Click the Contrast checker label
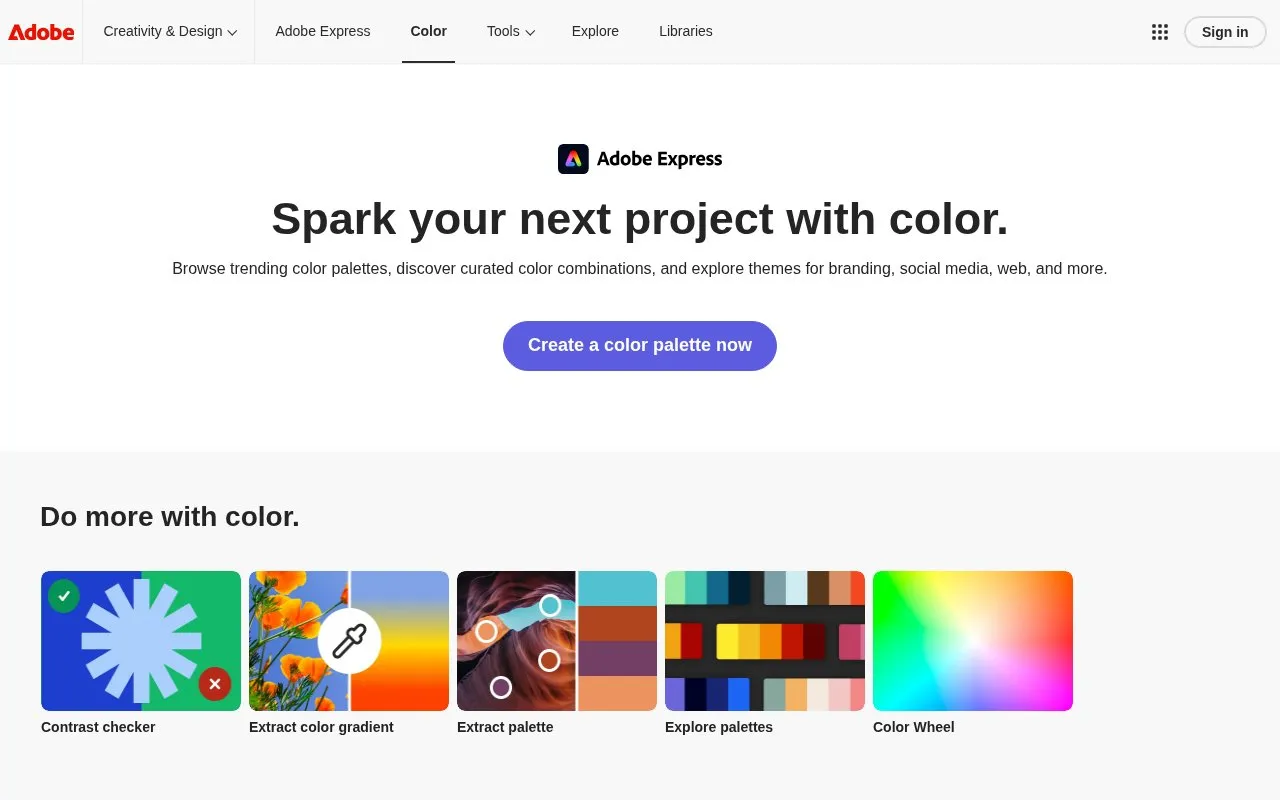This screenshot has width=1280, height=800. tap(98, 727)
